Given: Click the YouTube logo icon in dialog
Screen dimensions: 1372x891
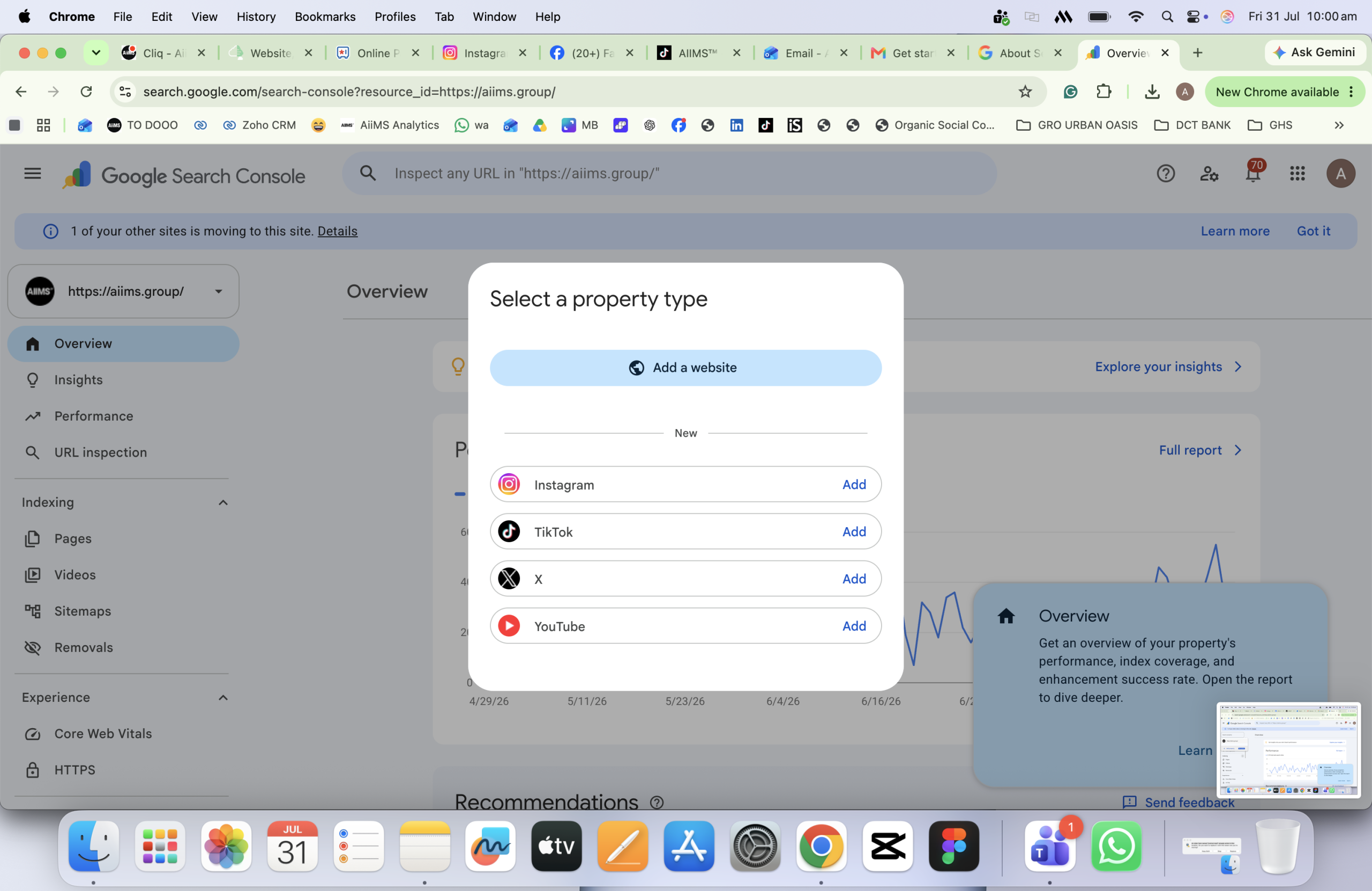Looking at the screenshot, I should [x=509, y=626].
